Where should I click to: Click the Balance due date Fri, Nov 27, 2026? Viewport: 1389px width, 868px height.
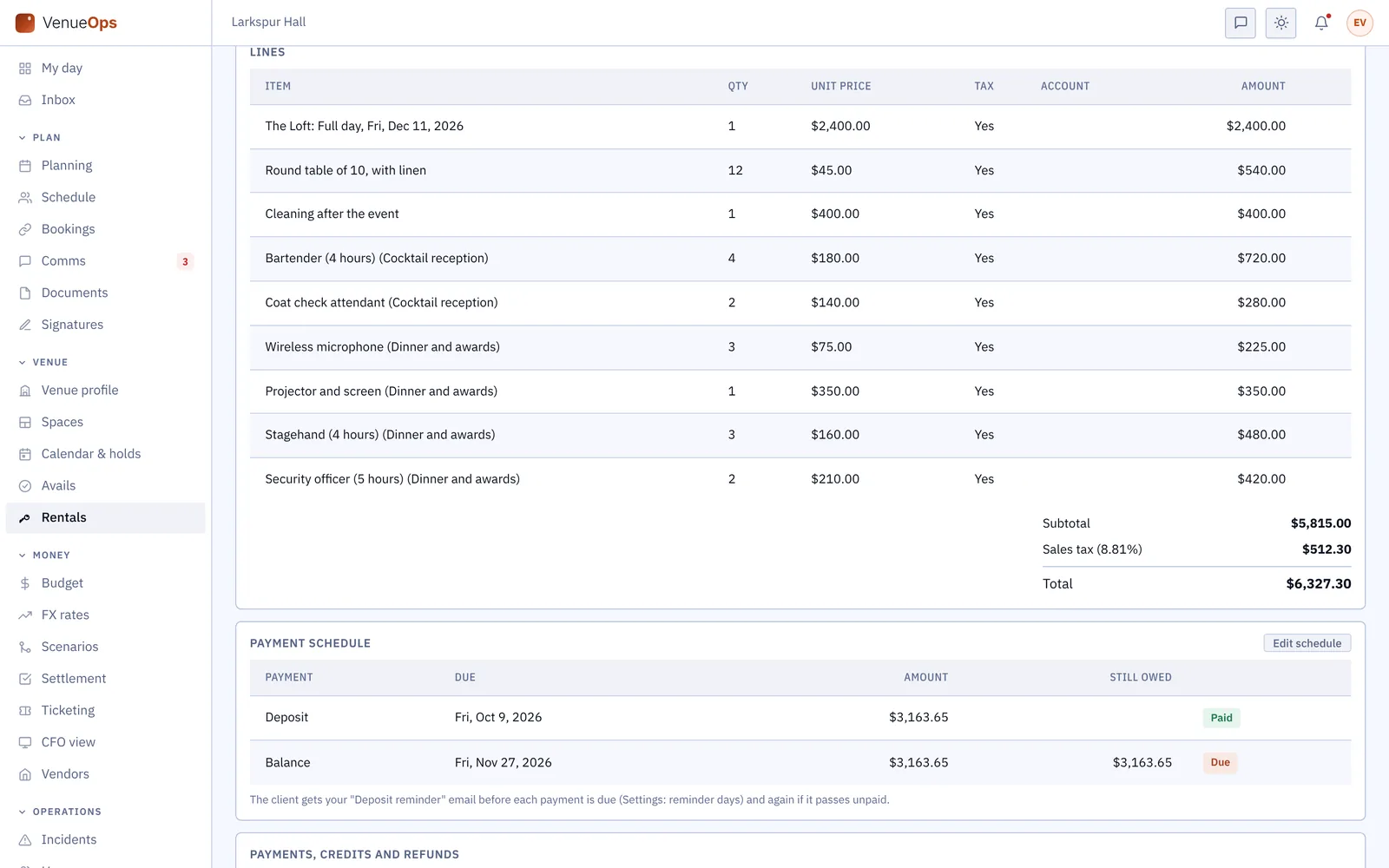(x=504, y=763)
